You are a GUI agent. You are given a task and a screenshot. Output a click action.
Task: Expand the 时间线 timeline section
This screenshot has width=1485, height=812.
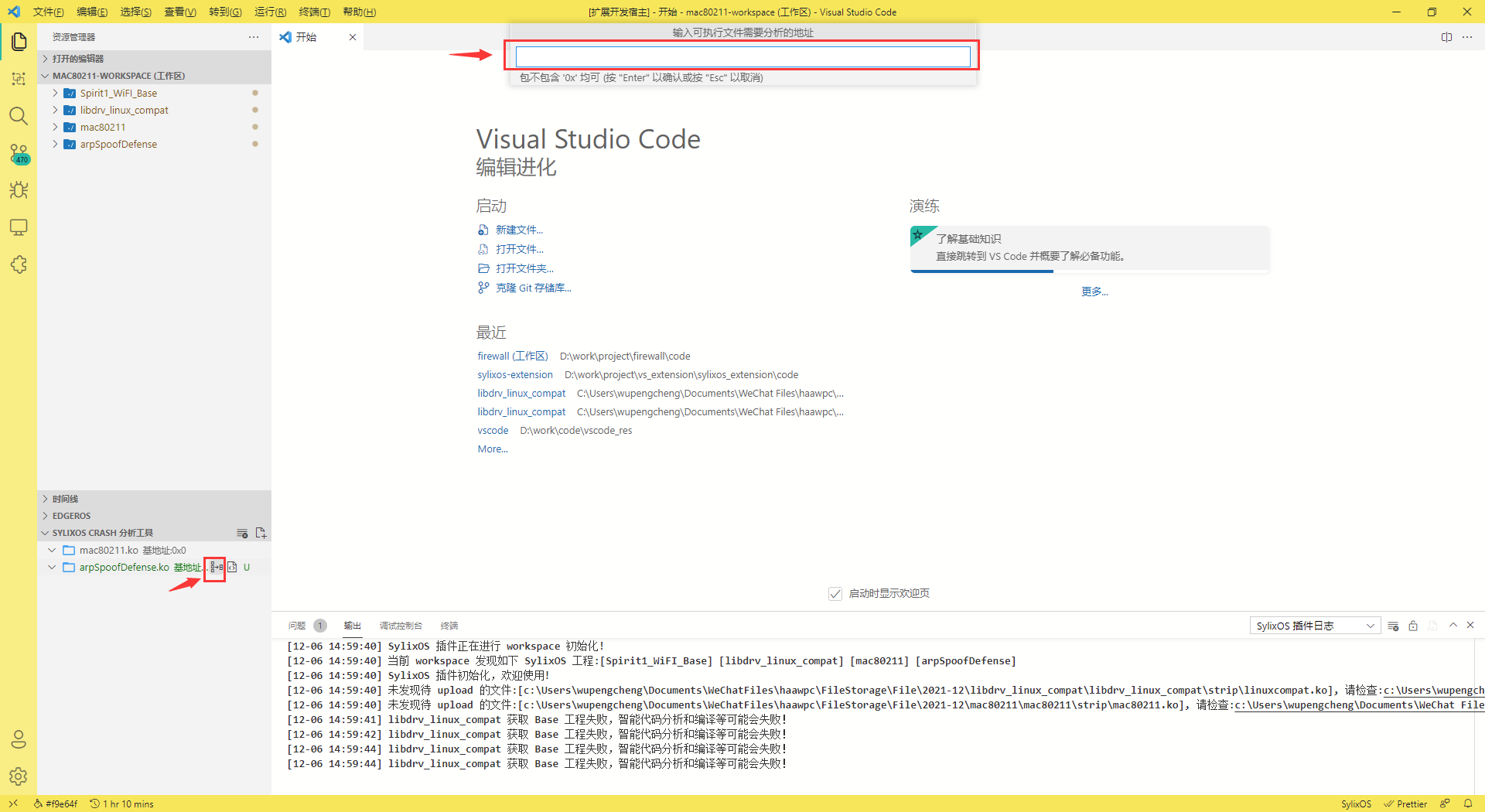coord(155,499)
